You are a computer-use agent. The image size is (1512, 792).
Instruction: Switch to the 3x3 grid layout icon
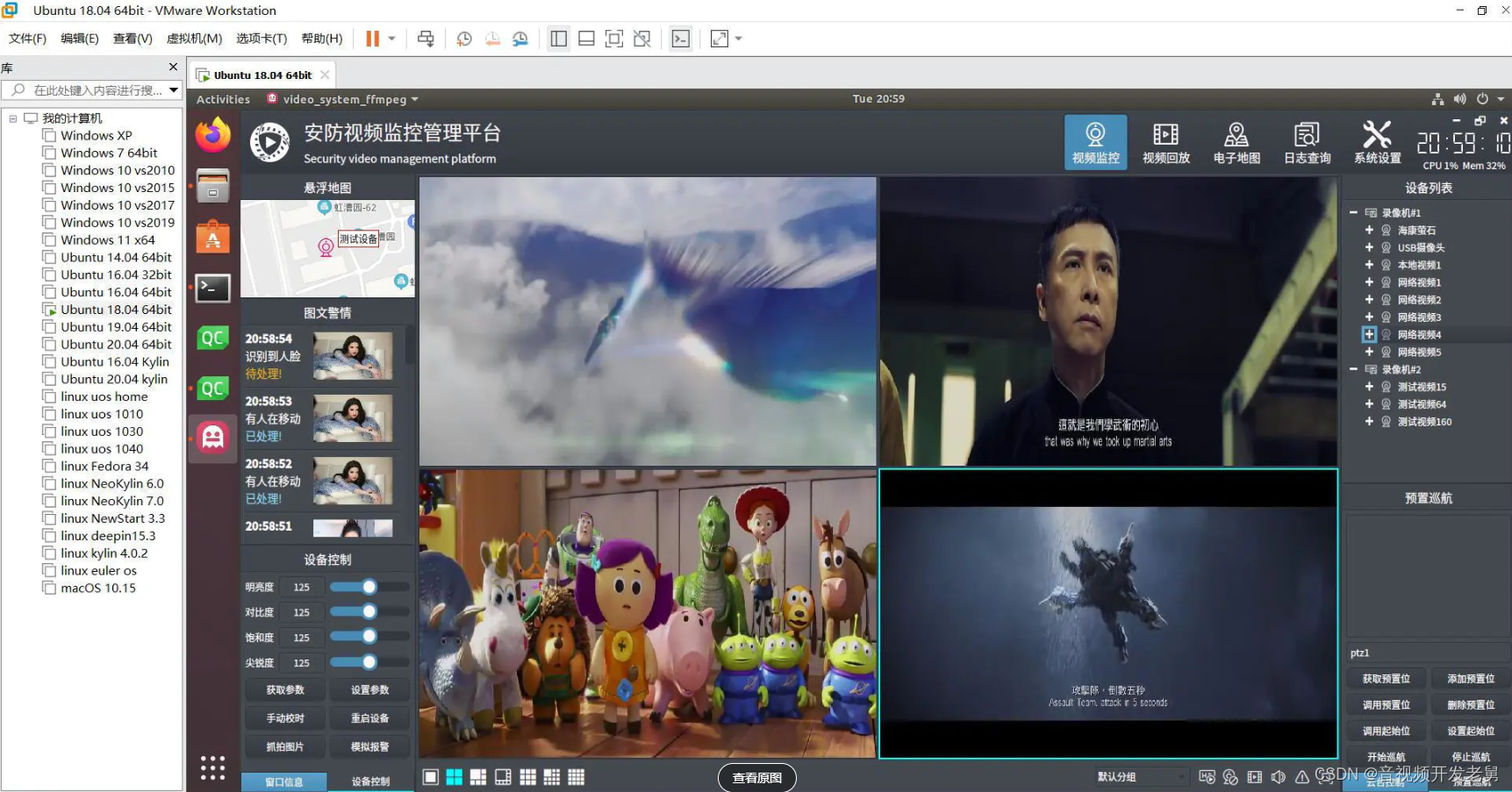527,777
